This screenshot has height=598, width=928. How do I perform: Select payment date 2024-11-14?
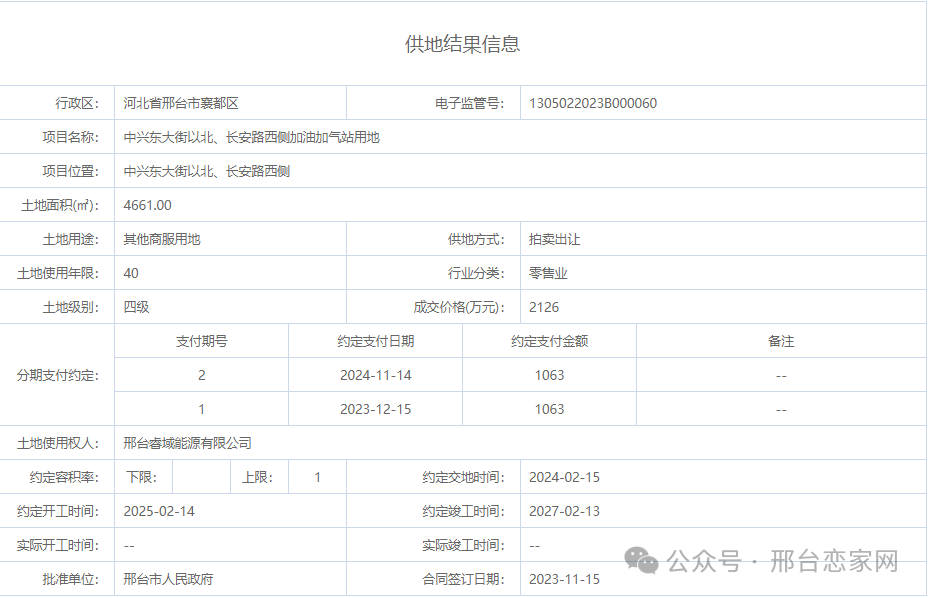click(x=376, y=375)
